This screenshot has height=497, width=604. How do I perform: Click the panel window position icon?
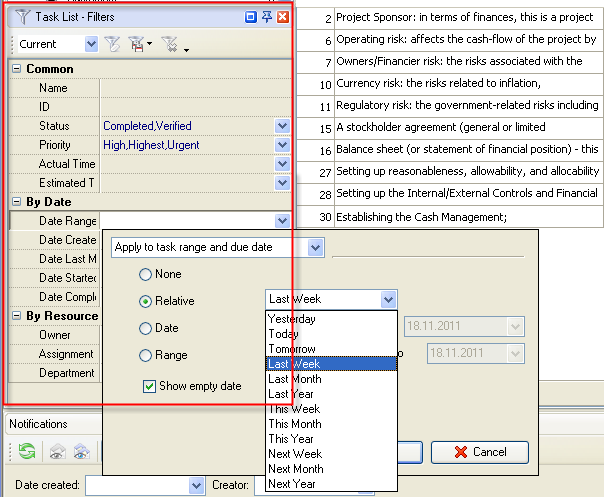click(251, 17)
